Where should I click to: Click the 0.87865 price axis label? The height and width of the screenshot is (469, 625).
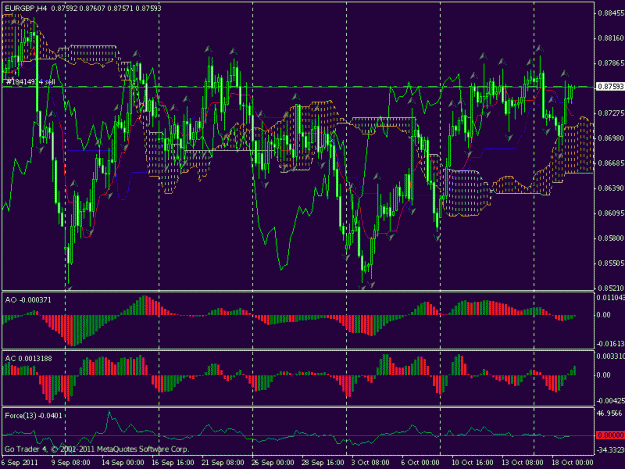point(610,63)
